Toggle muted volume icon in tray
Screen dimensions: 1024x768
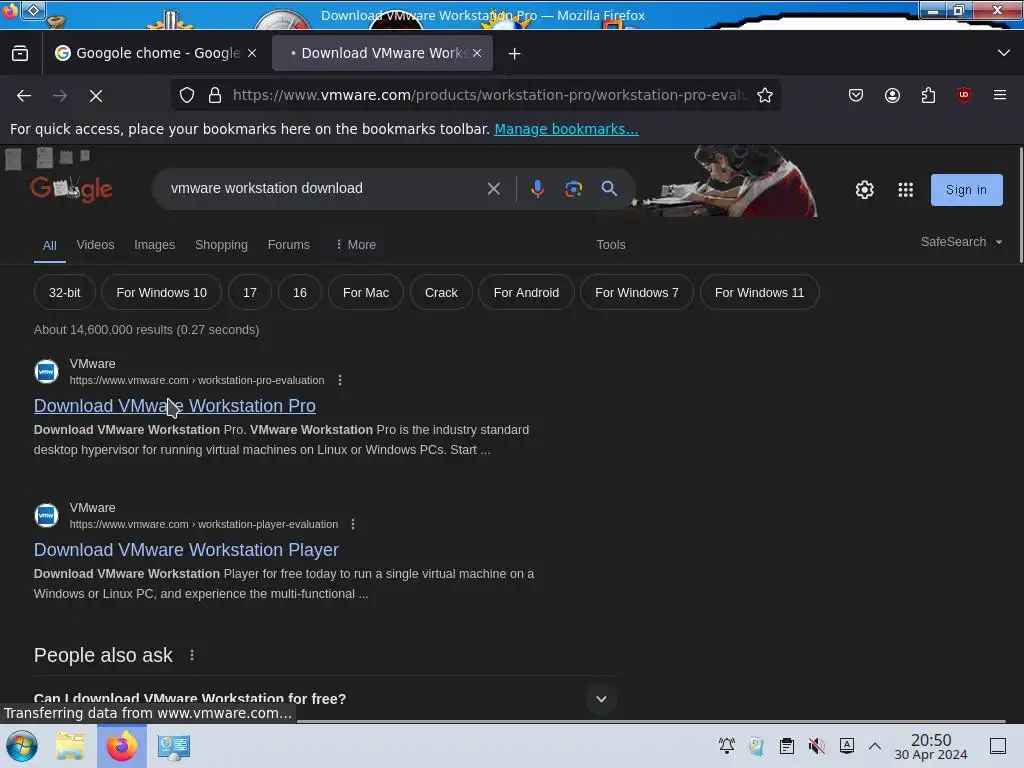[x=816, y=746]
